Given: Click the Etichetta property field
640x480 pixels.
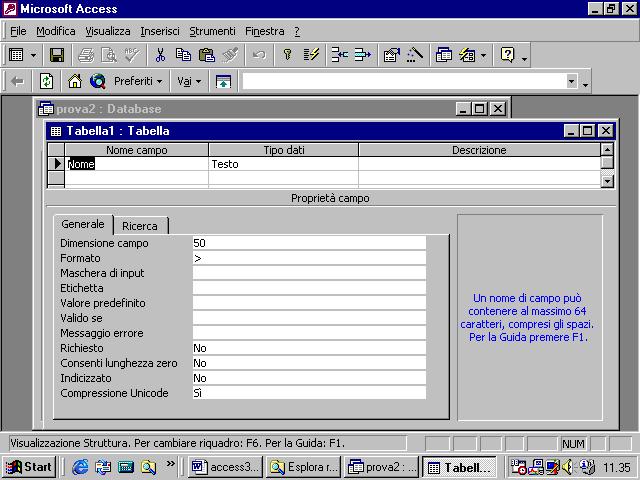Looking at the screenshot, I should point(309,288).
